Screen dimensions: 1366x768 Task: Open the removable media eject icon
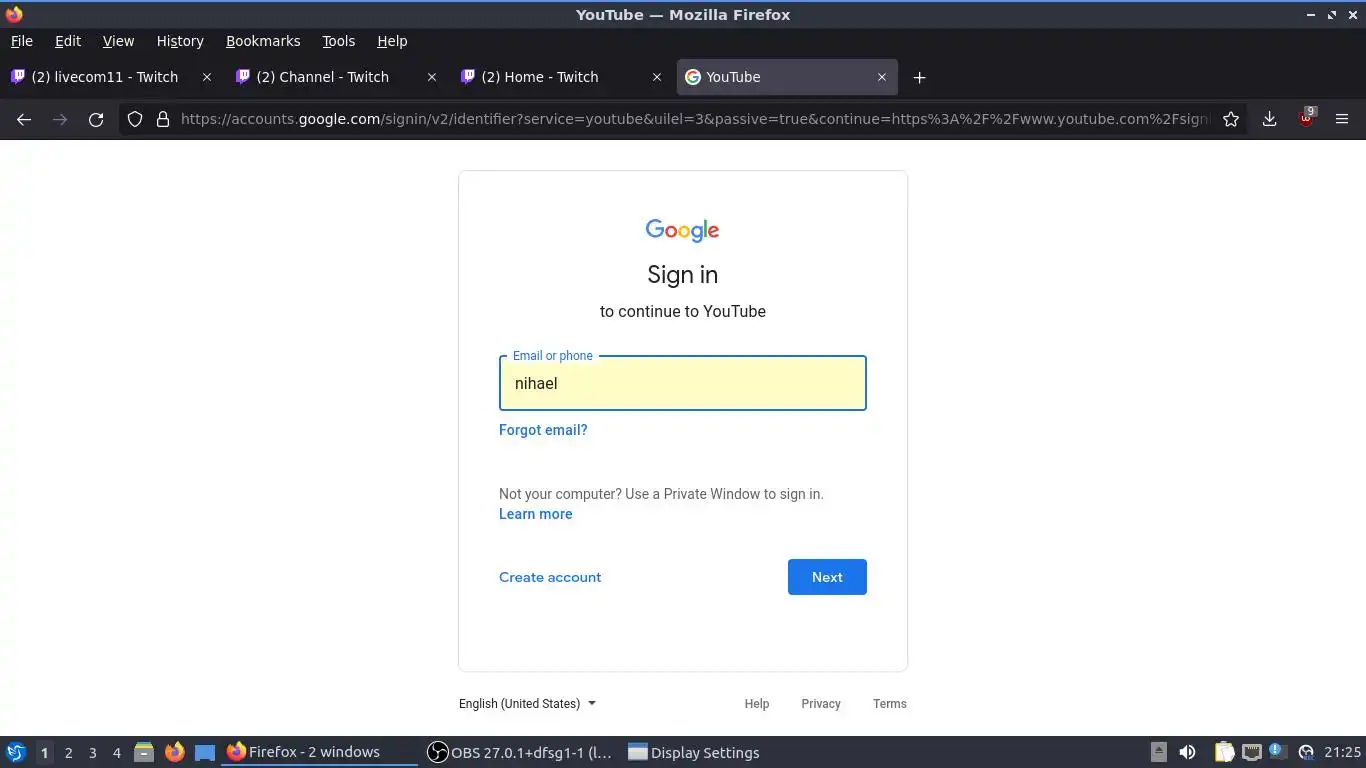1159,752
